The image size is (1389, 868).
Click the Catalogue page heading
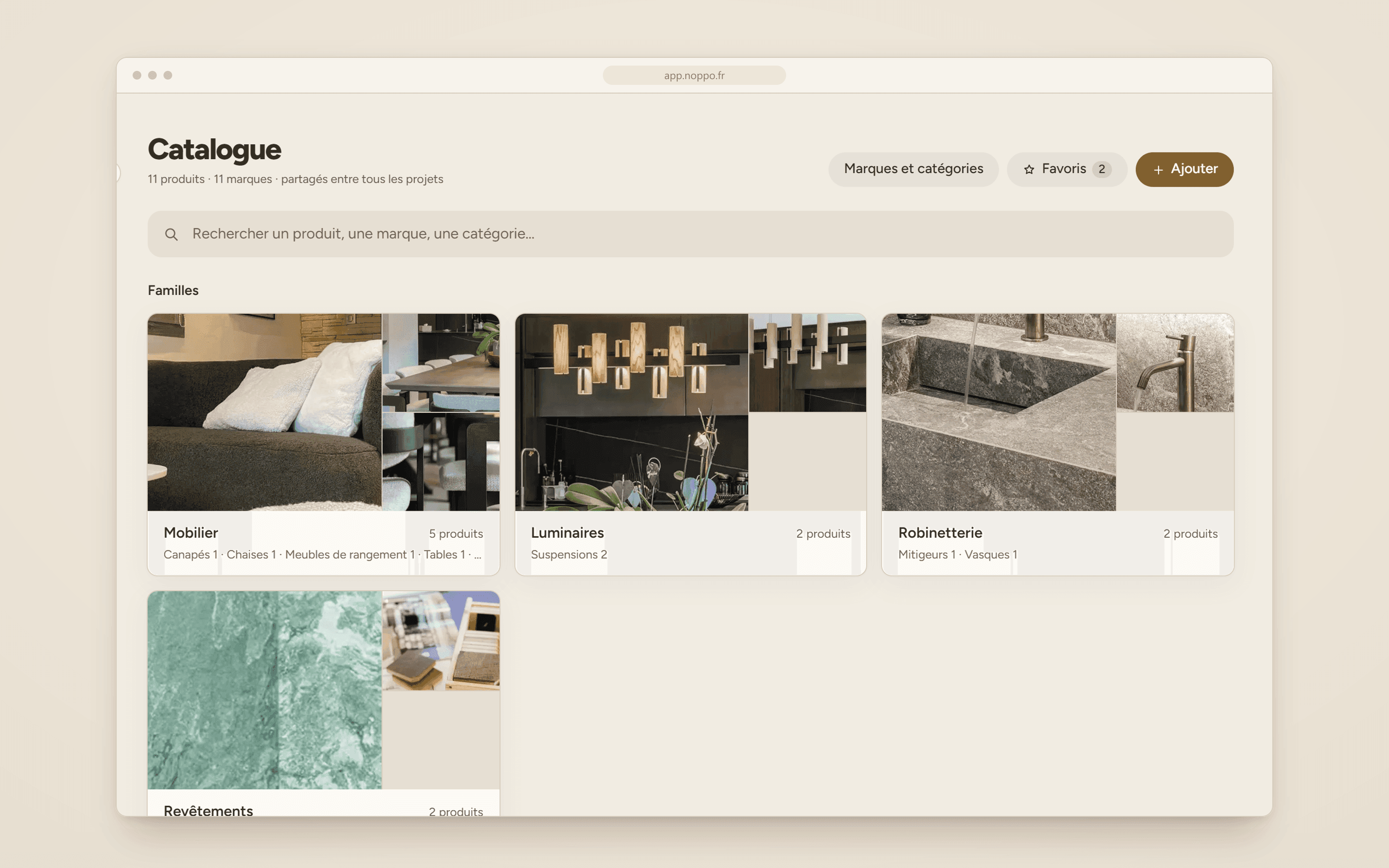[214, 149]
